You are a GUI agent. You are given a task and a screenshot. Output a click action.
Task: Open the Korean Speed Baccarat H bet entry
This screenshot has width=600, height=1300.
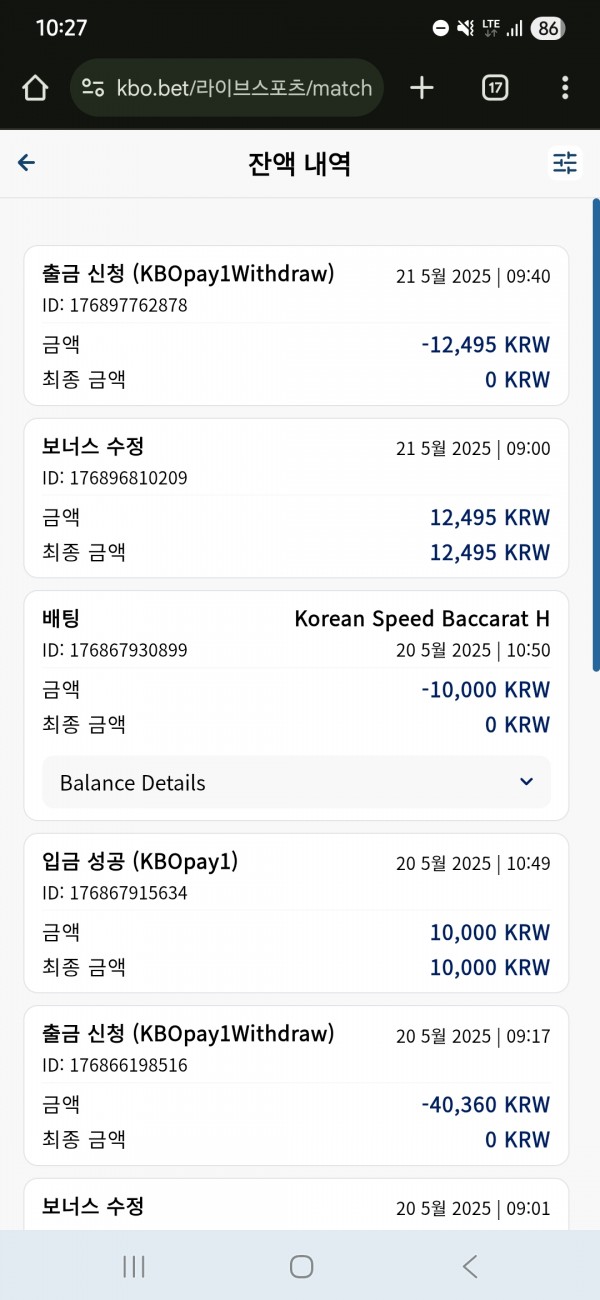point(296,705)
